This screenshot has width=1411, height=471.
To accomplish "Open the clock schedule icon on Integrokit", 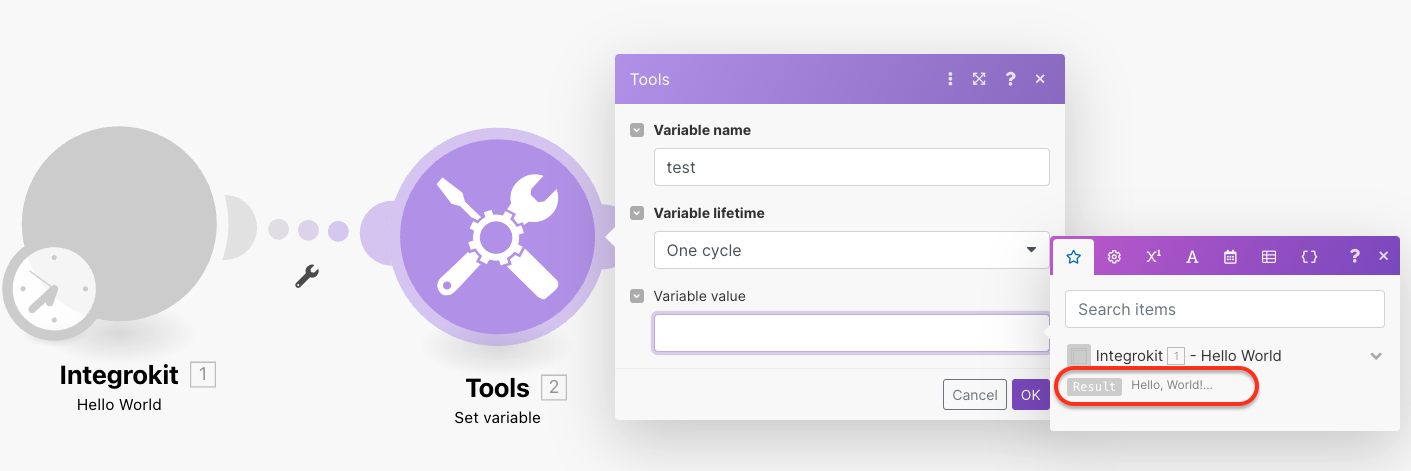I will pyautogui.click(x=49, y=291).
